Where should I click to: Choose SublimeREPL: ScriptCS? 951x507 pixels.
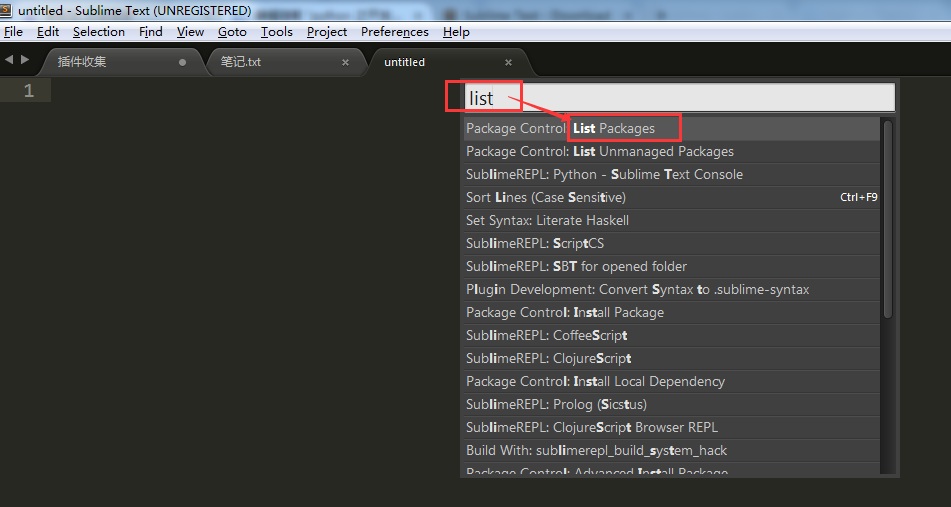[671, 244]
